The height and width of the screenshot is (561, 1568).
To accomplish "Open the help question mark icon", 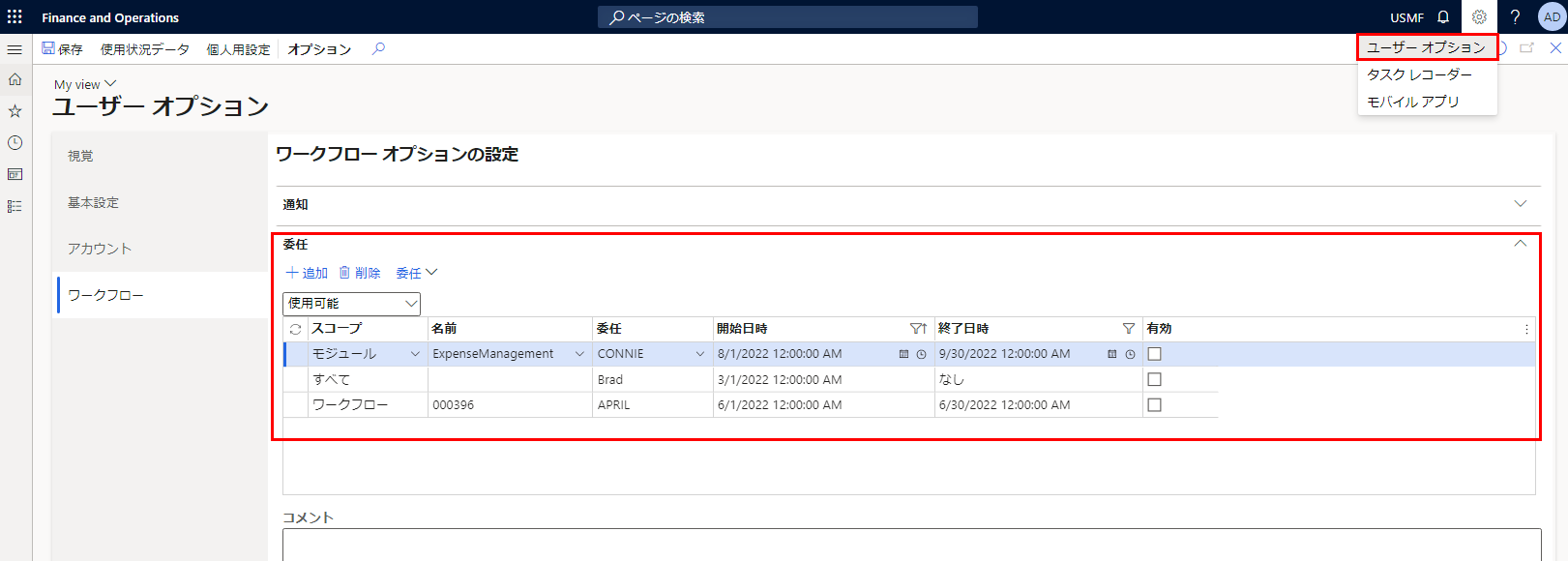I will [1515, 16].
